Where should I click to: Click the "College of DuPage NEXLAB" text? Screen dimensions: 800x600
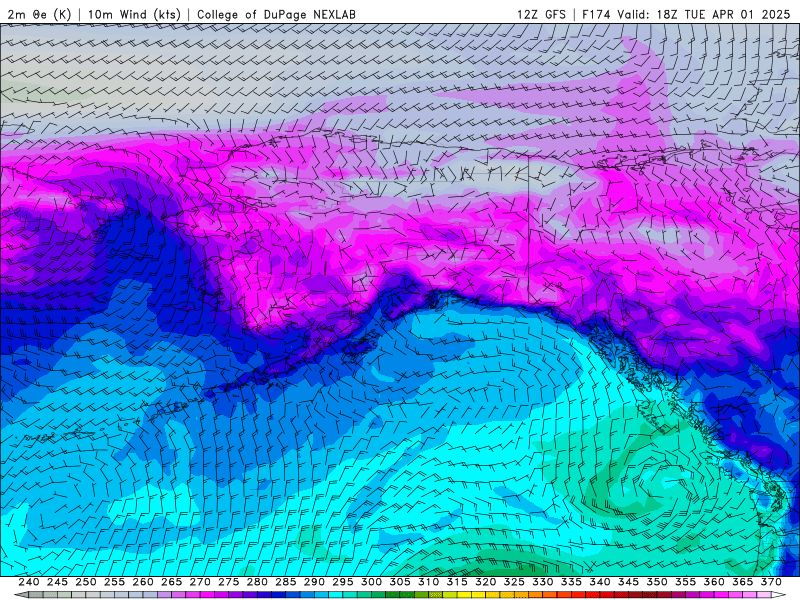(276, 14)
